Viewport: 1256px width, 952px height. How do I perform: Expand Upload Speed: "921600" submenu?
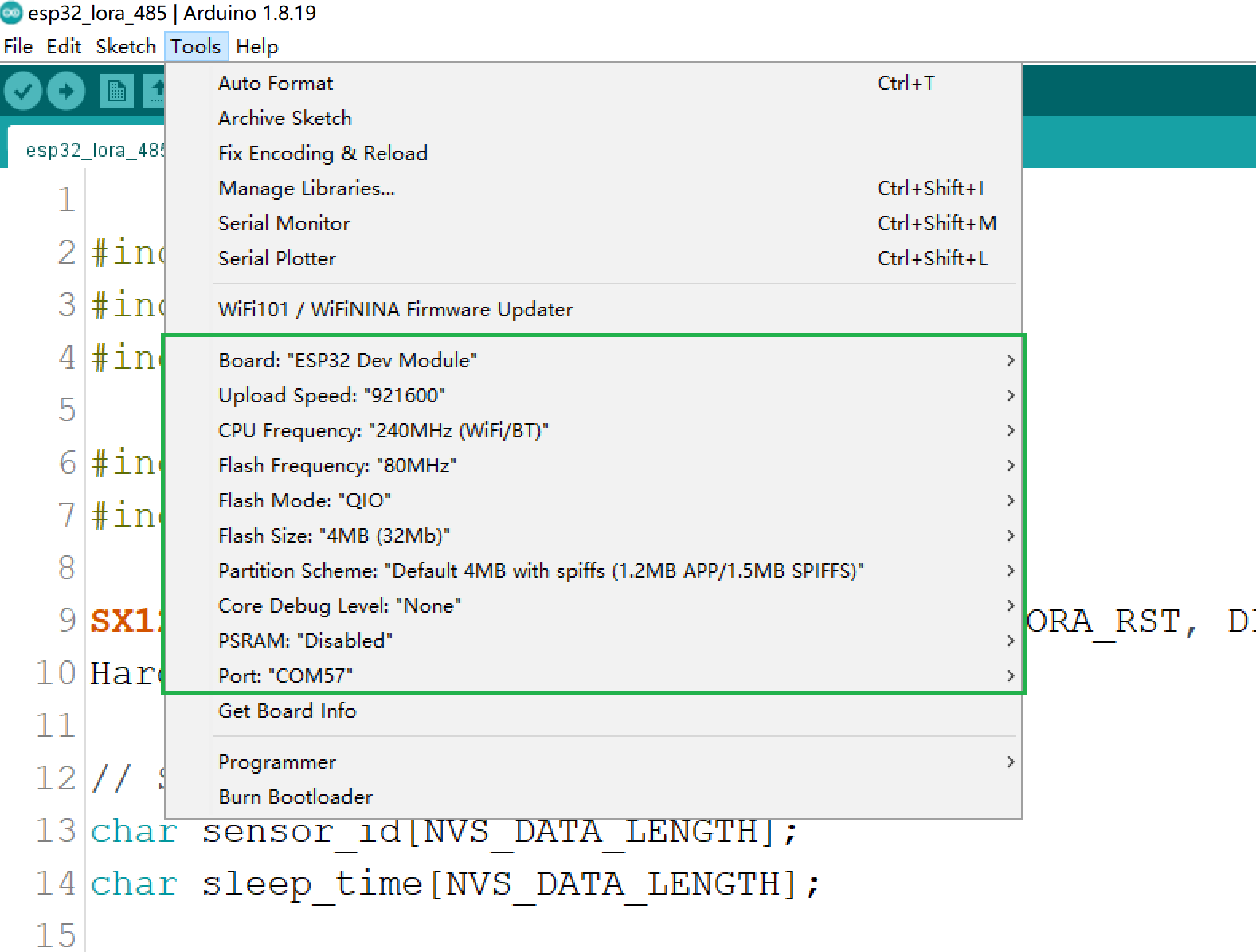click(x=593, y=395)
